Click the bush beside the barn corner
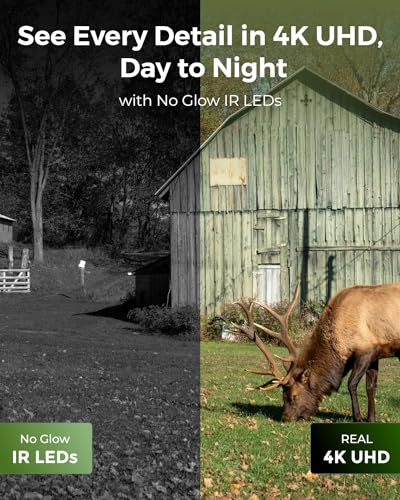The width and height of the screenshot is (400, 500). point(163,318)
